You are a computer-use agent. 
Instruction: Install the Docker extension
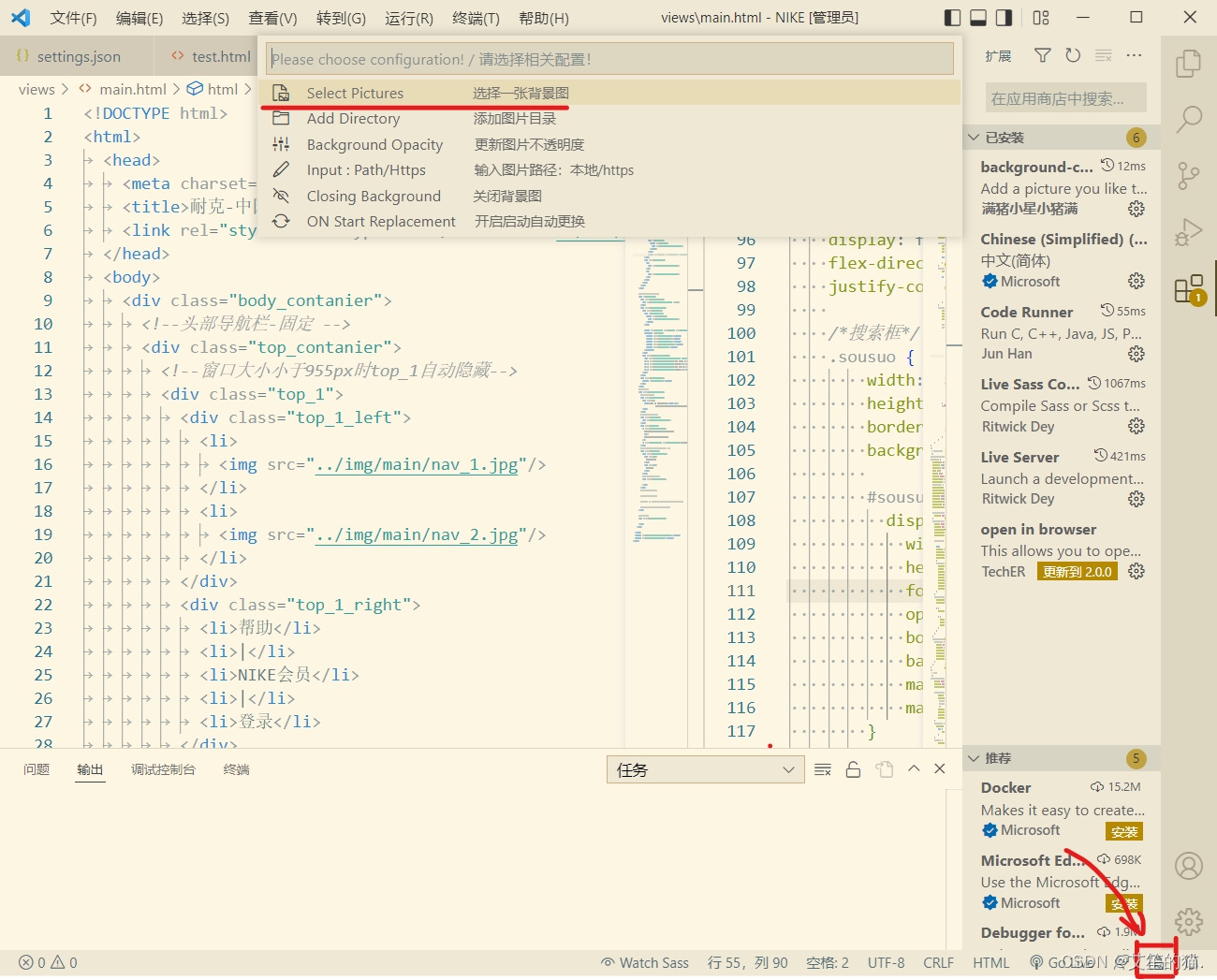point(1123,831)
